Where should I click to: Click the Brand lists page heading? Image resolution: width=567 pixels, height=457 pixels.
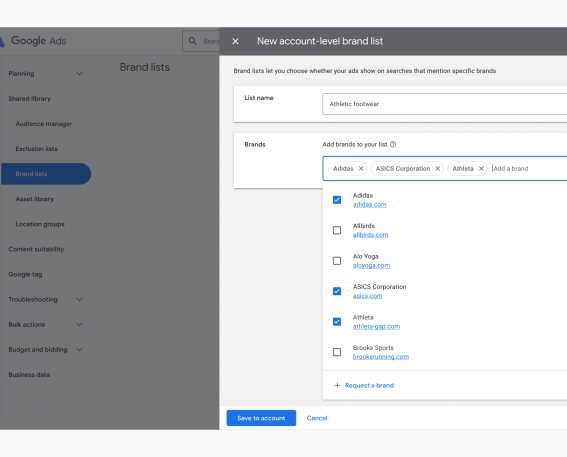(x=145, y=67)
